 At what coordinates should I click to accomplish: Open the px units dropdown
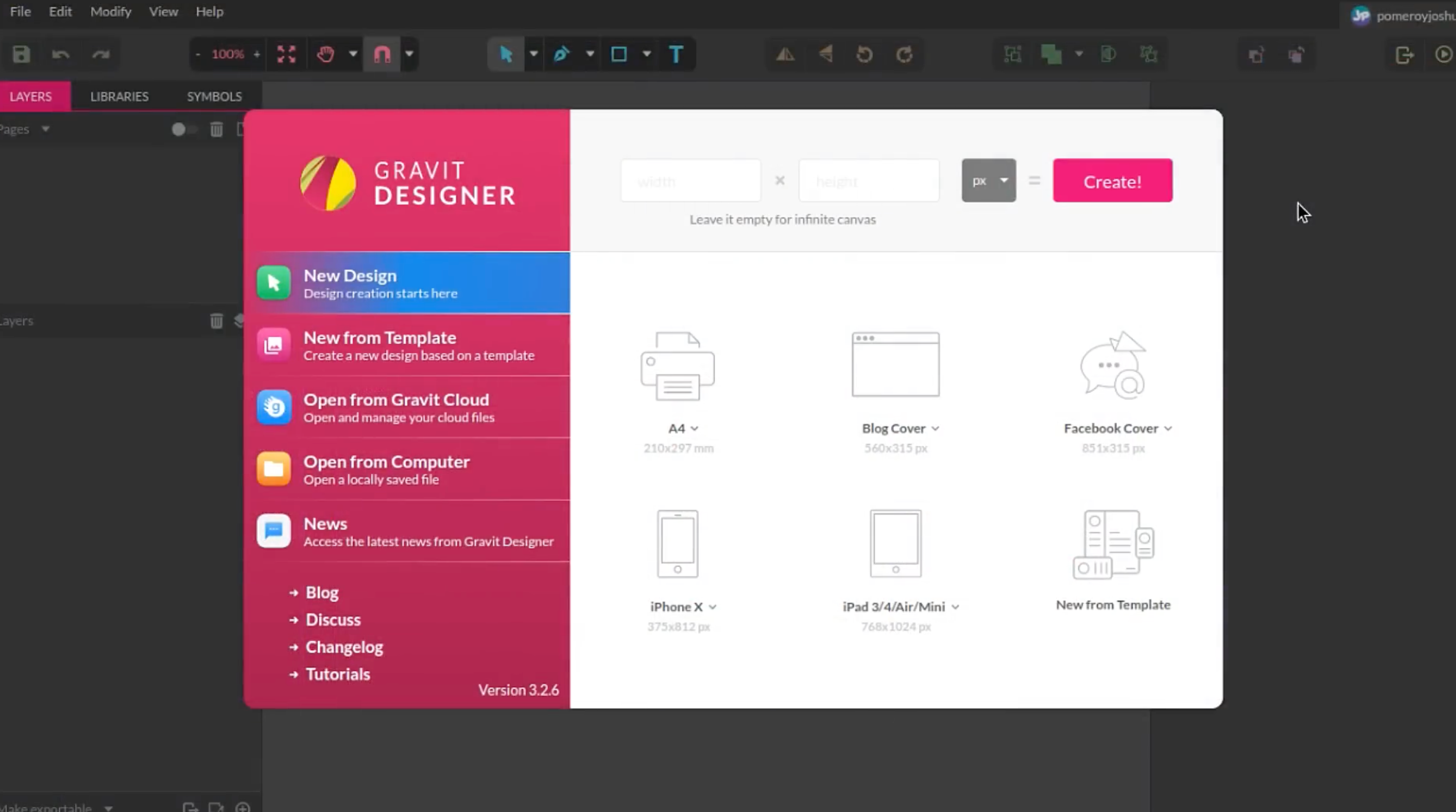point(988,180)
